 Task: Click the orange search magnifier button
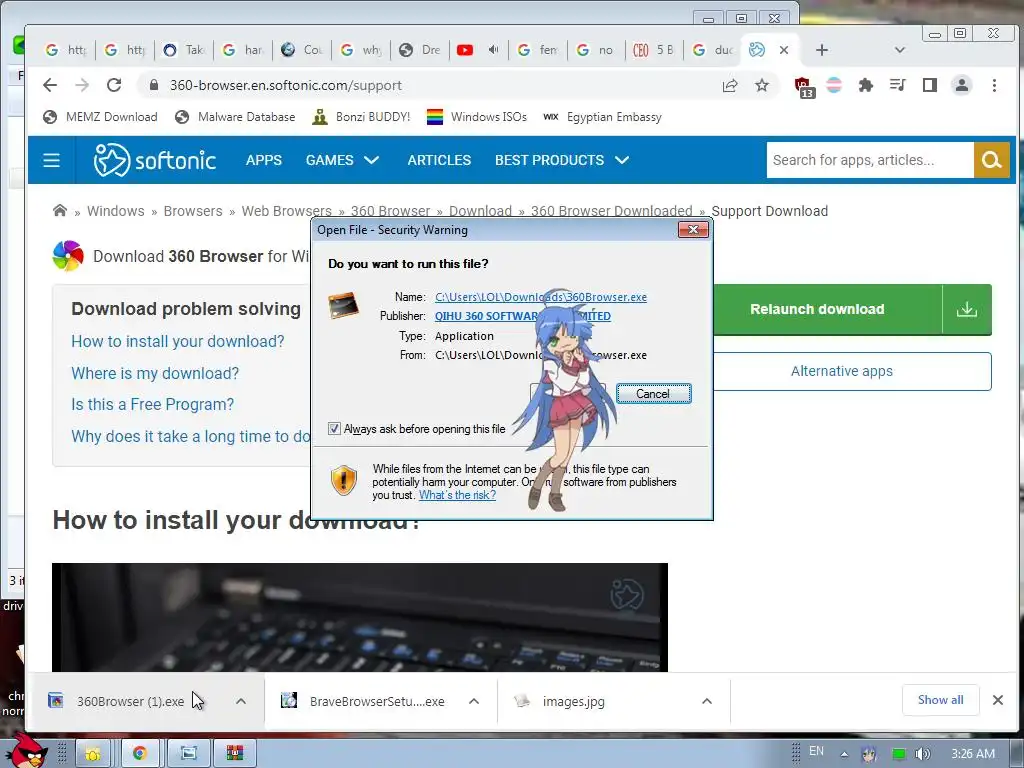tap(991, 160)
